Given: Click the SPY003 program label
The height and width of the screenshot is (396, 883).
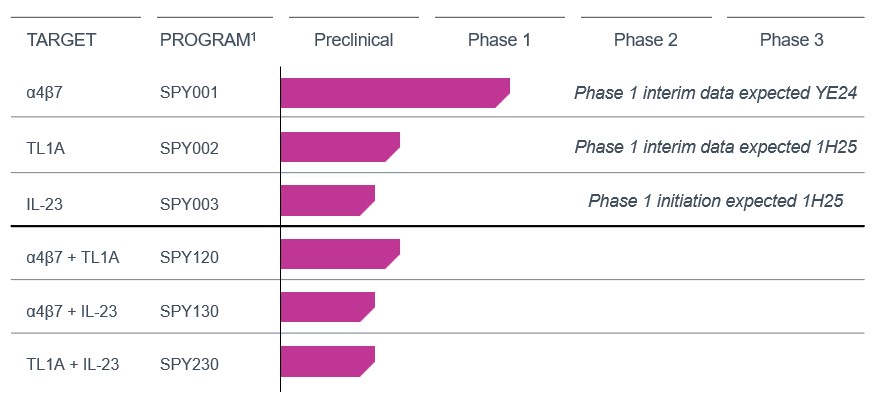Looking at the screenshot, I should 189,203.
